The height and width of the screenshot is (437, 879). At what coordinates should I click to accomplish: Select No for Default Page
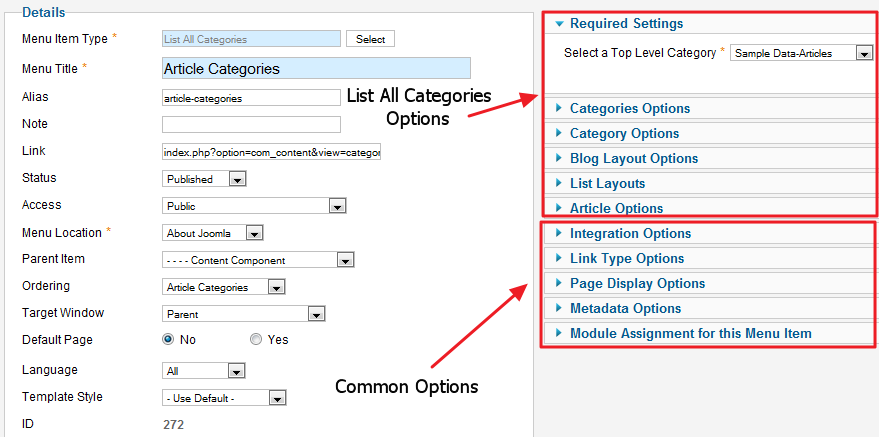click(x=168, y=340)
